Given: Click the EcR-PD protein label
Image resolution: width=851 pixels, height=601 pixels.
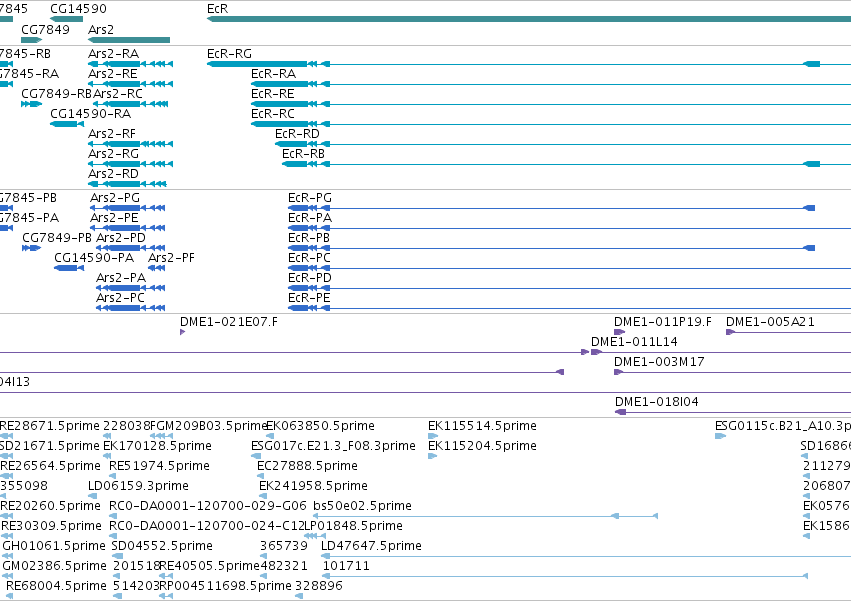Looking at the screenshot, I should click(310, 279).
